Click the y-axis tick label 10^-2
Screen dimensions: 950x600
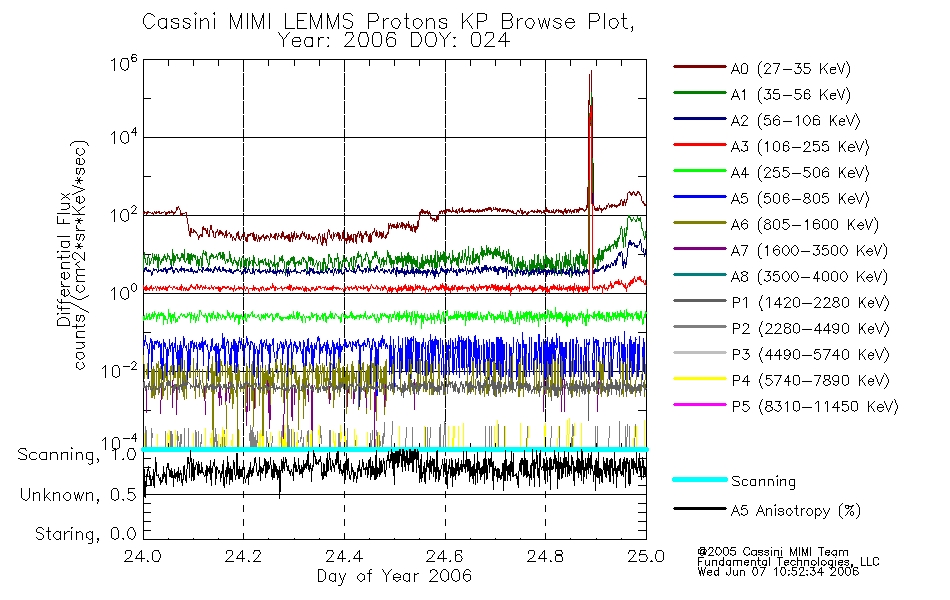tap(120, 370)
